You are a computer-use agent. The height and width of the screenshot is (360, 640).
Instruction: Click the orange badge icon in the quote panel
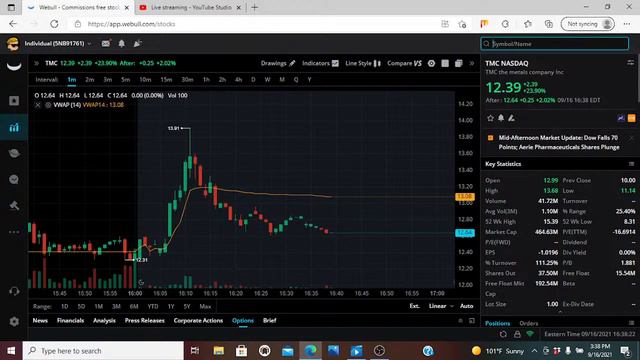[x=631, y=118]
